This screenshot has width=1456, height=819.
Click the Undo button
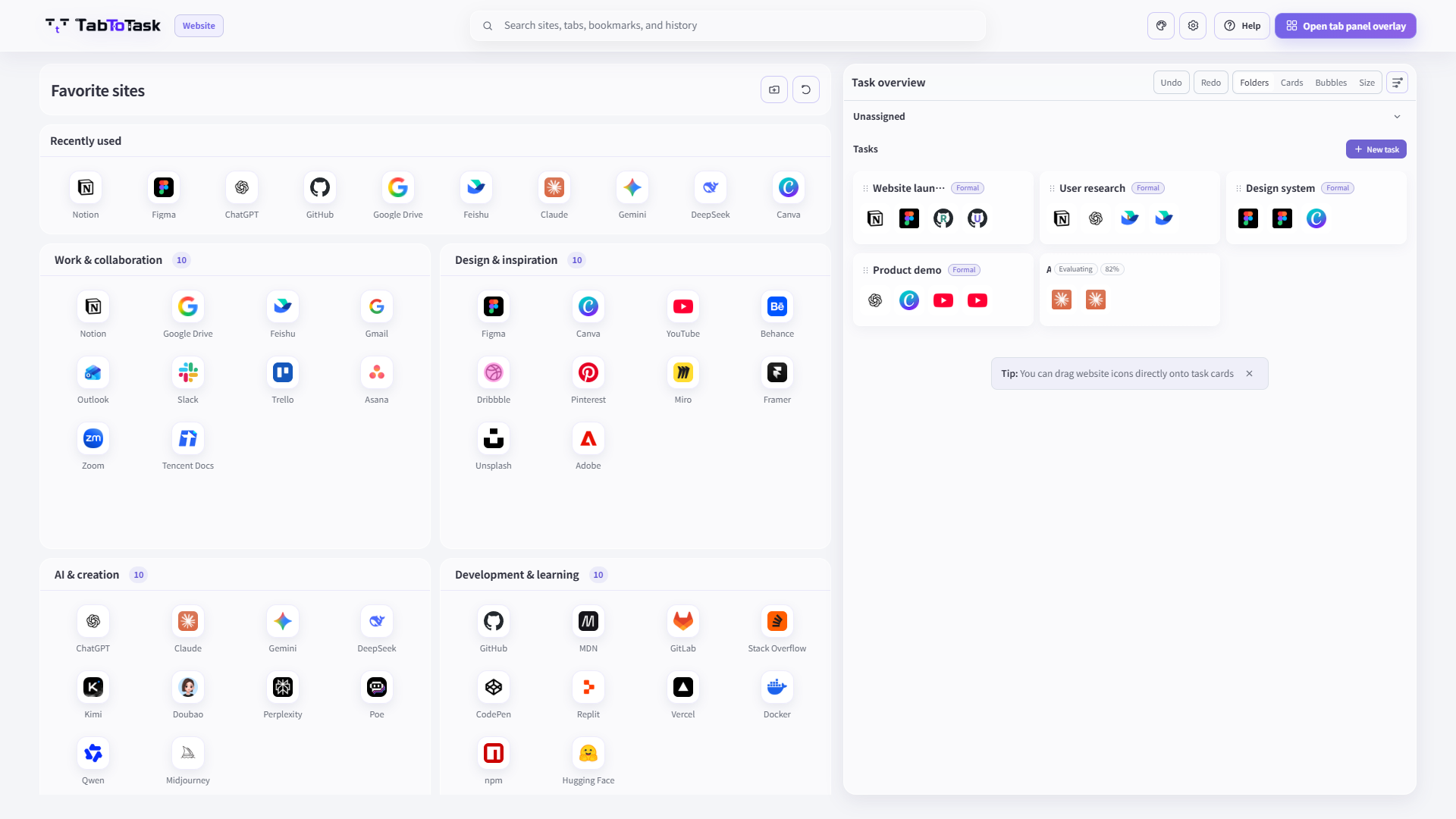pos(1171,83)
